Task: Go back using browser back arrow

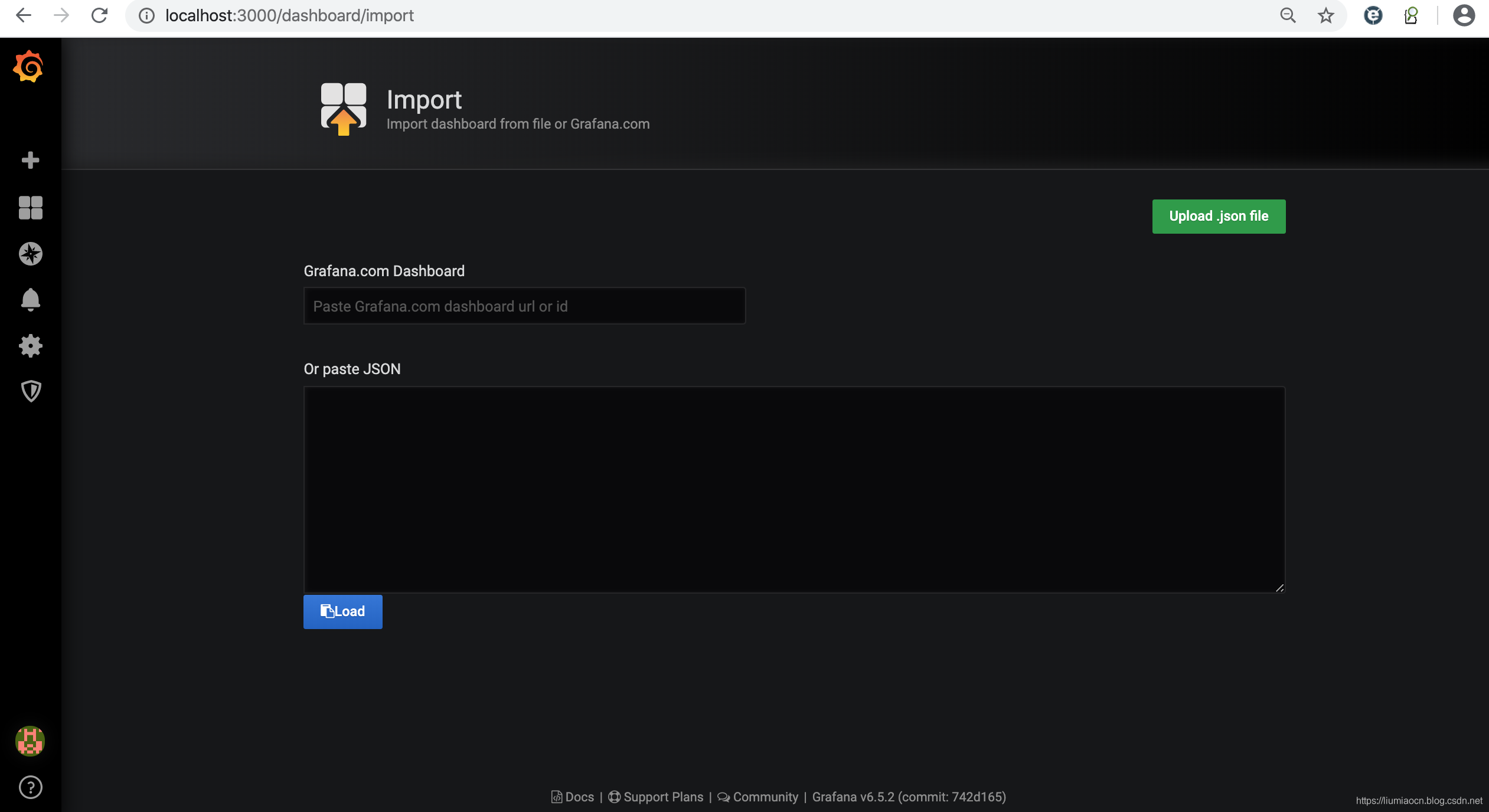Action: 24,15
